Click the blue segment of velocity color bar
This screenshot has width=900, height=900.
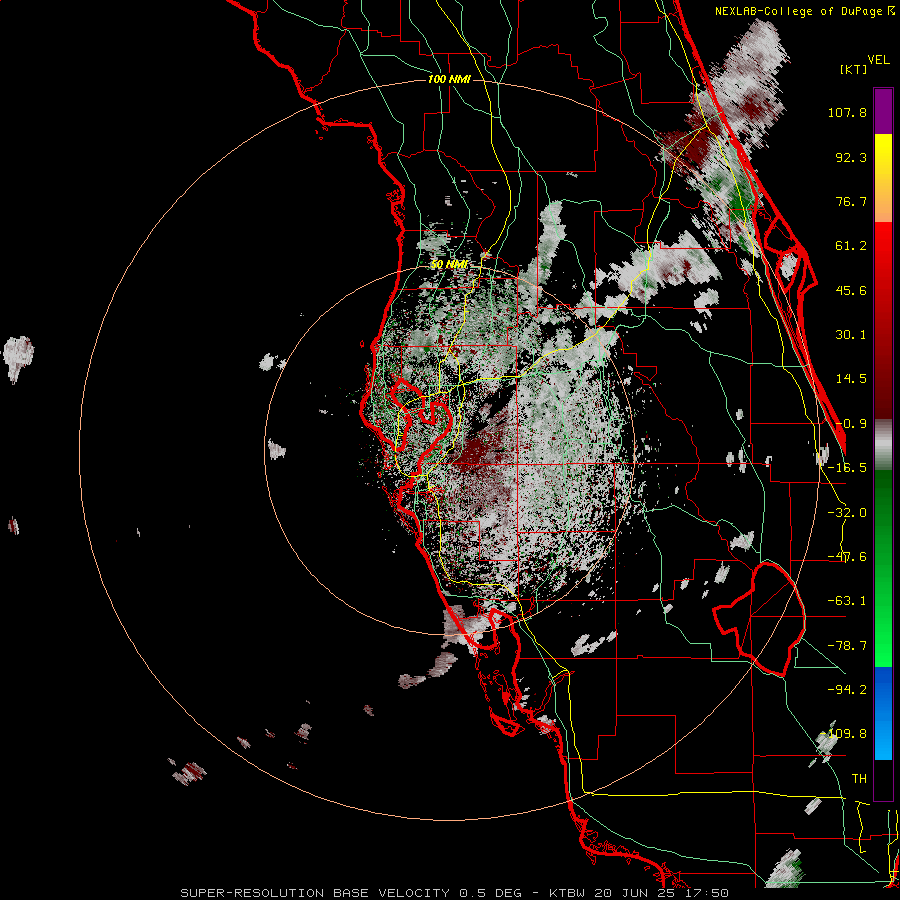(883, 713)
